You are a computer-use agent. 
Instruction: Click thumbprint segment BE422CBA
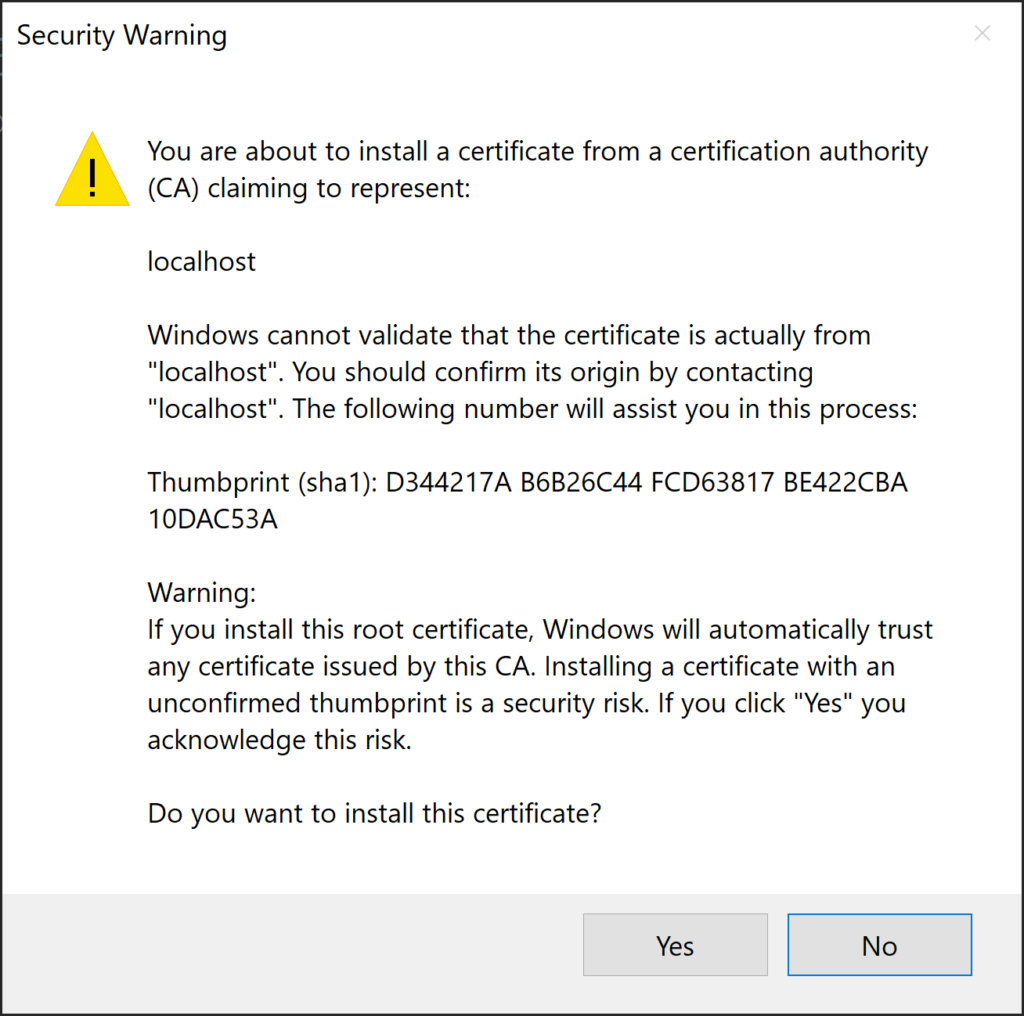(x=846, y=482)
